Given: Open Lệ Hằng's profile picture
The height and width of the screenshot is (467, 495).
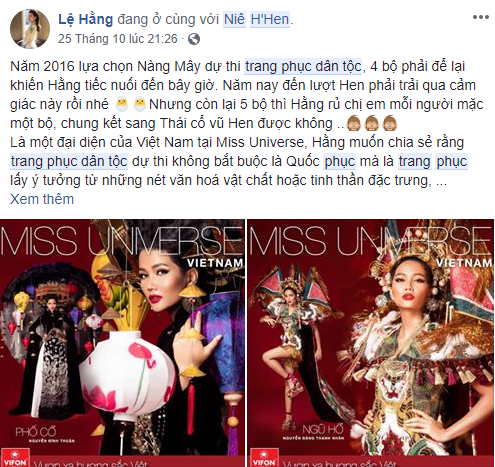Looking at the screenshot, I should 30,29.
